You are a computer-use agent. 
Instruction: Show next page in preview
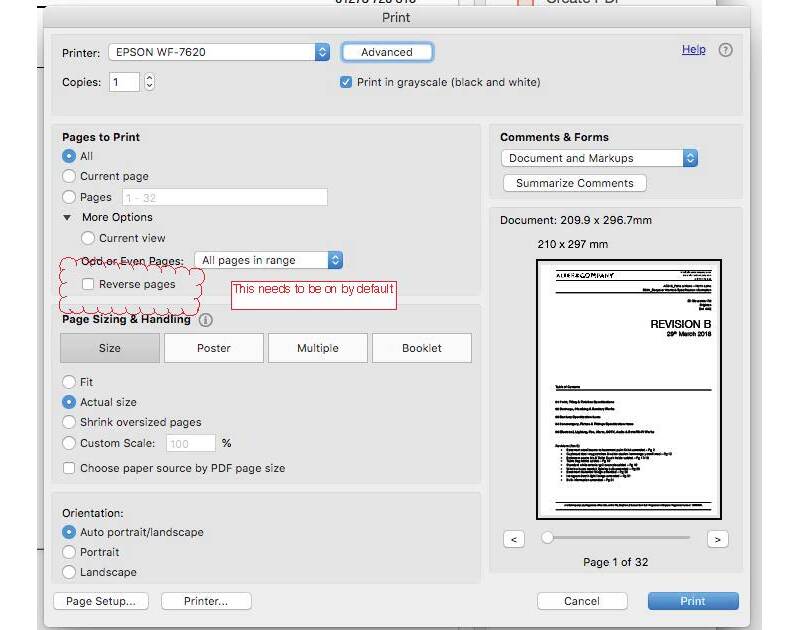pyautogui.click(x=718, y=539)
